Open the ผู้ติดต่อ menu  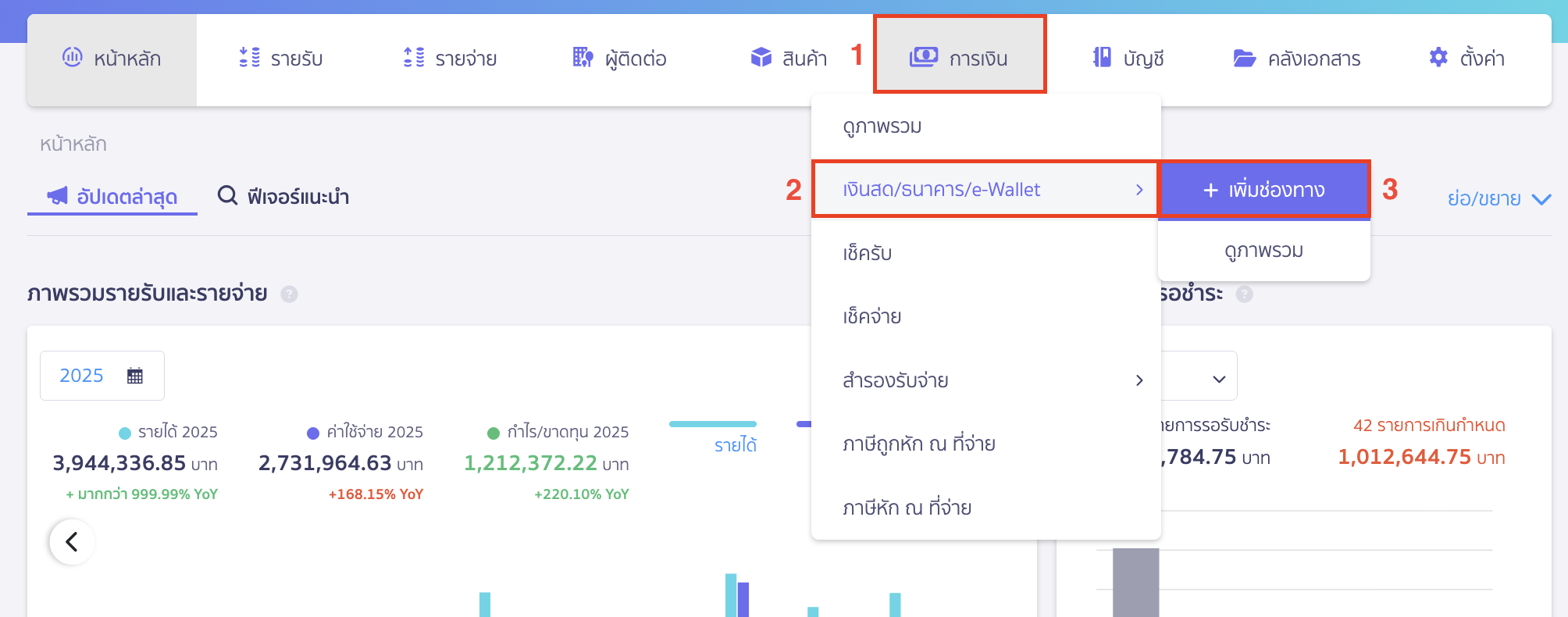point(619,59)
